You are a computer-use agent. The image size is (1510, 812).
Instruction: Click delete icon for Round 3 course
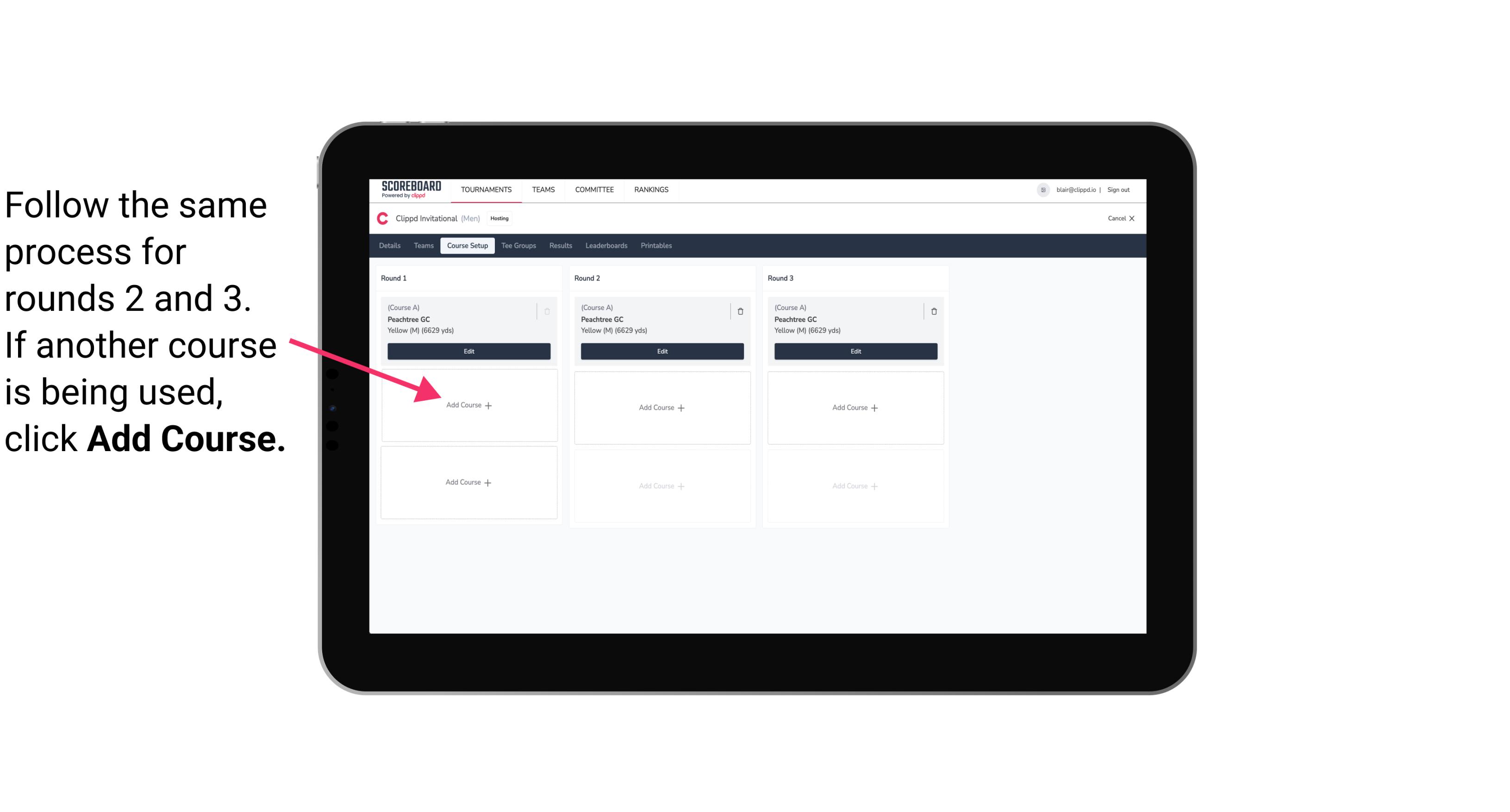click(x=930, y=310)
